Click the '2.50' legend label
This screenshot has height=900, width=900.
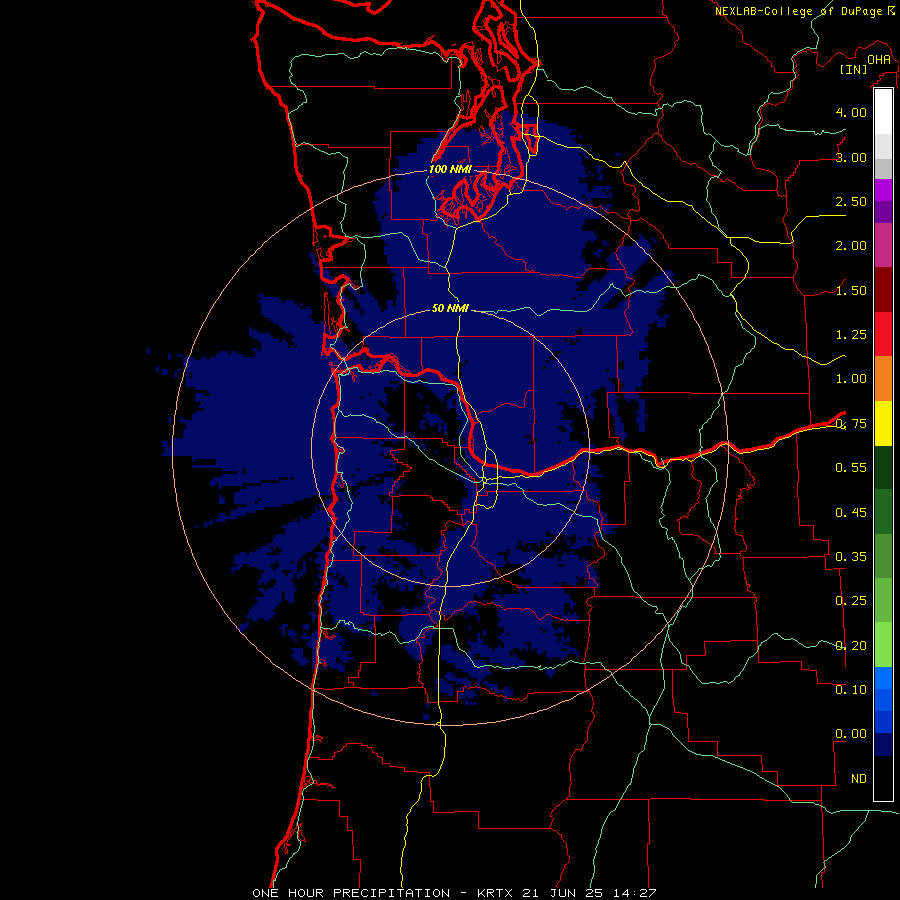tap(851, 201)
